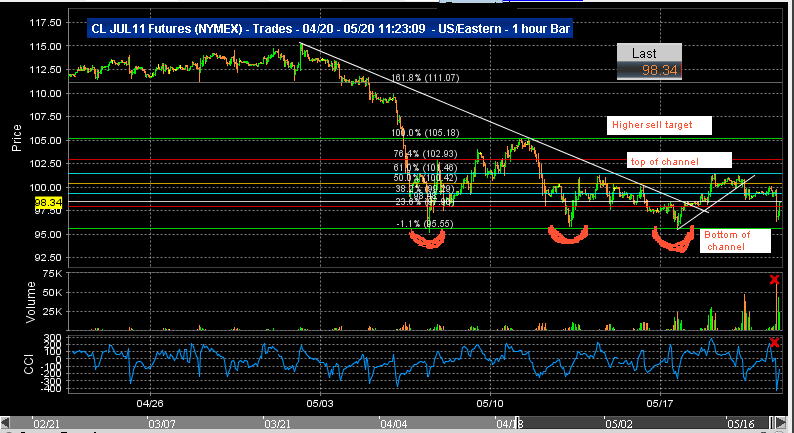Click the red X marker in Volume panel
The width and height of the screenshot is (794, 433).
point(774,280)
